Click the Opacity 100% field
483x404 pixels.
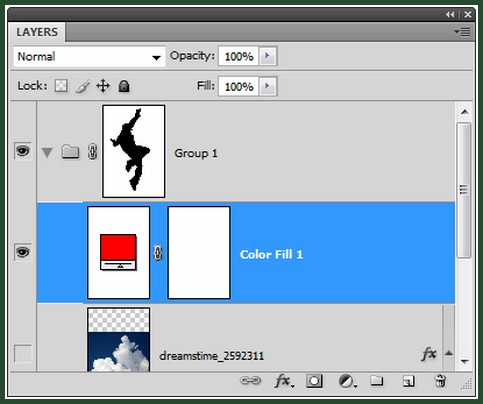[239, 56]
